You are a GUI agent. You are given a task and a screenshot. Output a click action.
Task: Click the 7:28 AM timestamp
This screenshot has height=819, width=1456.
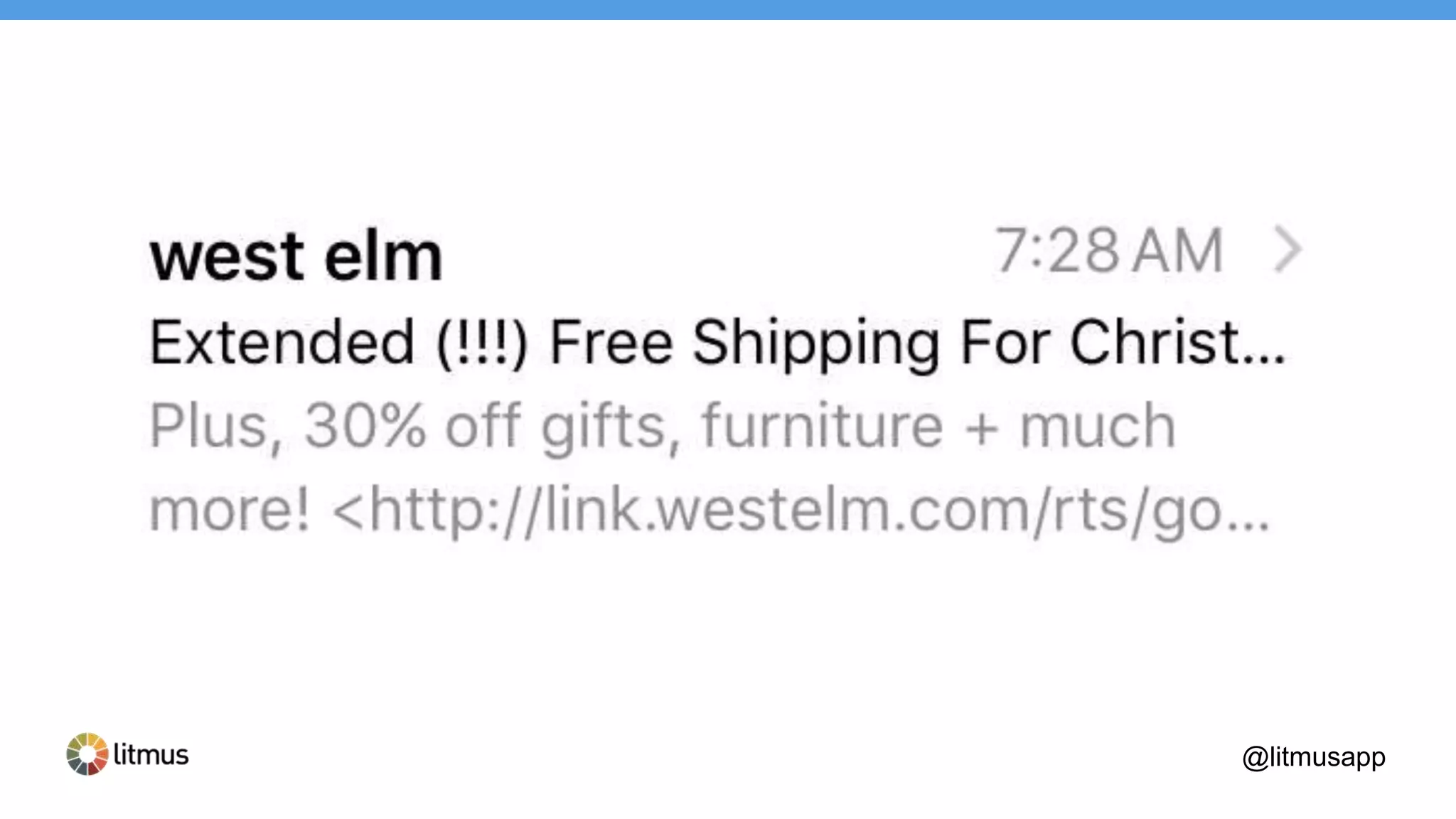pos(1108,251)
